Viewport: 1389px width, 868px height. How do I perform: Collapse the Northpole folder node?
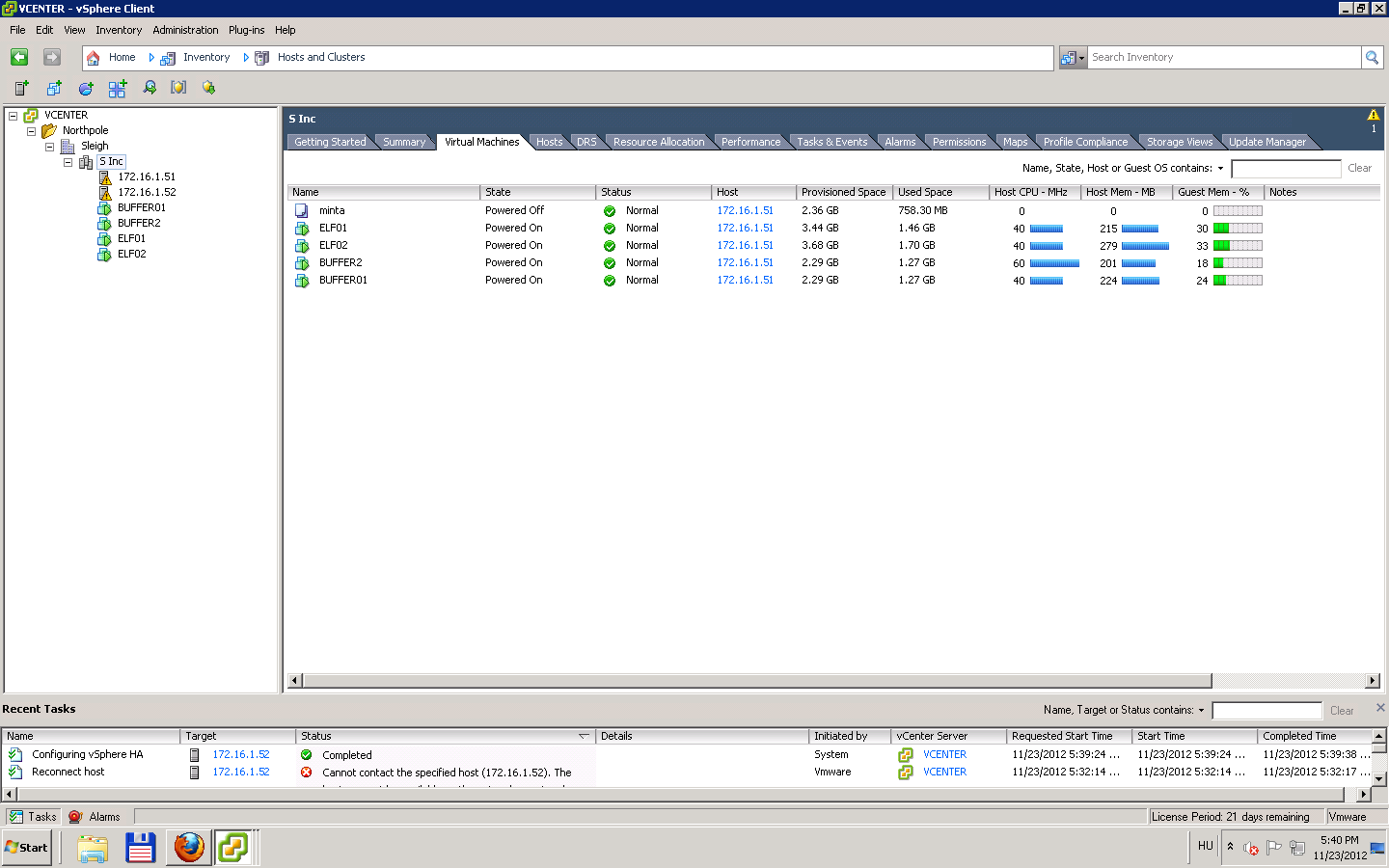point(31,131)
